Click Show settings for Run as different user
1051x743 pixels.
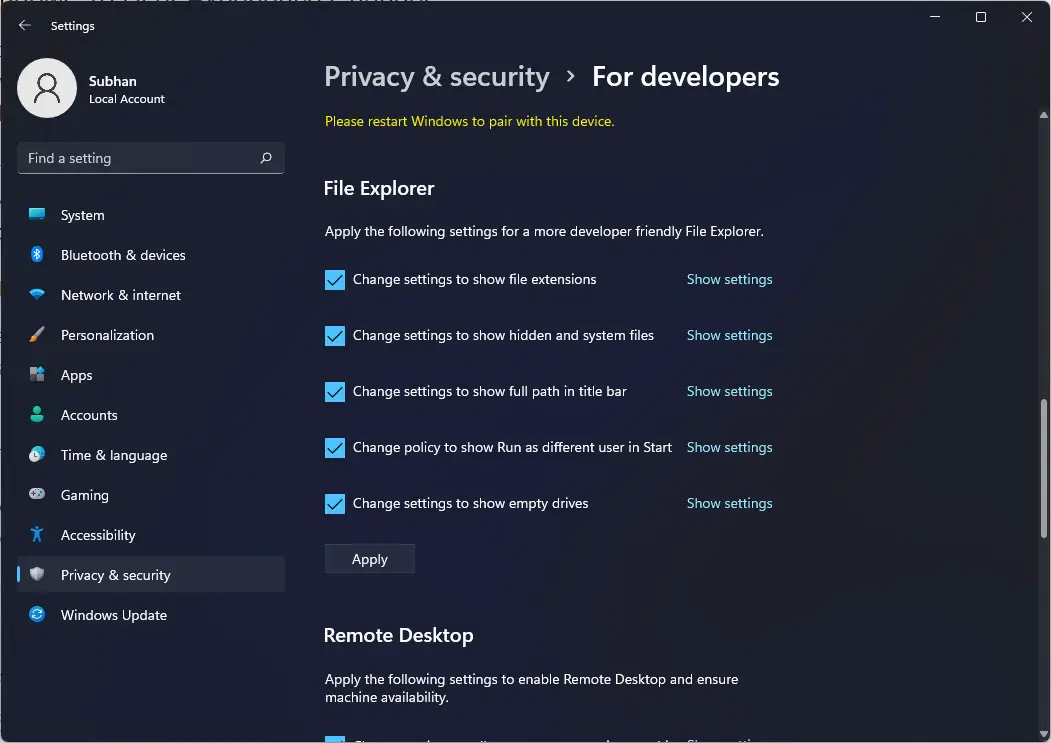point(729,447)
